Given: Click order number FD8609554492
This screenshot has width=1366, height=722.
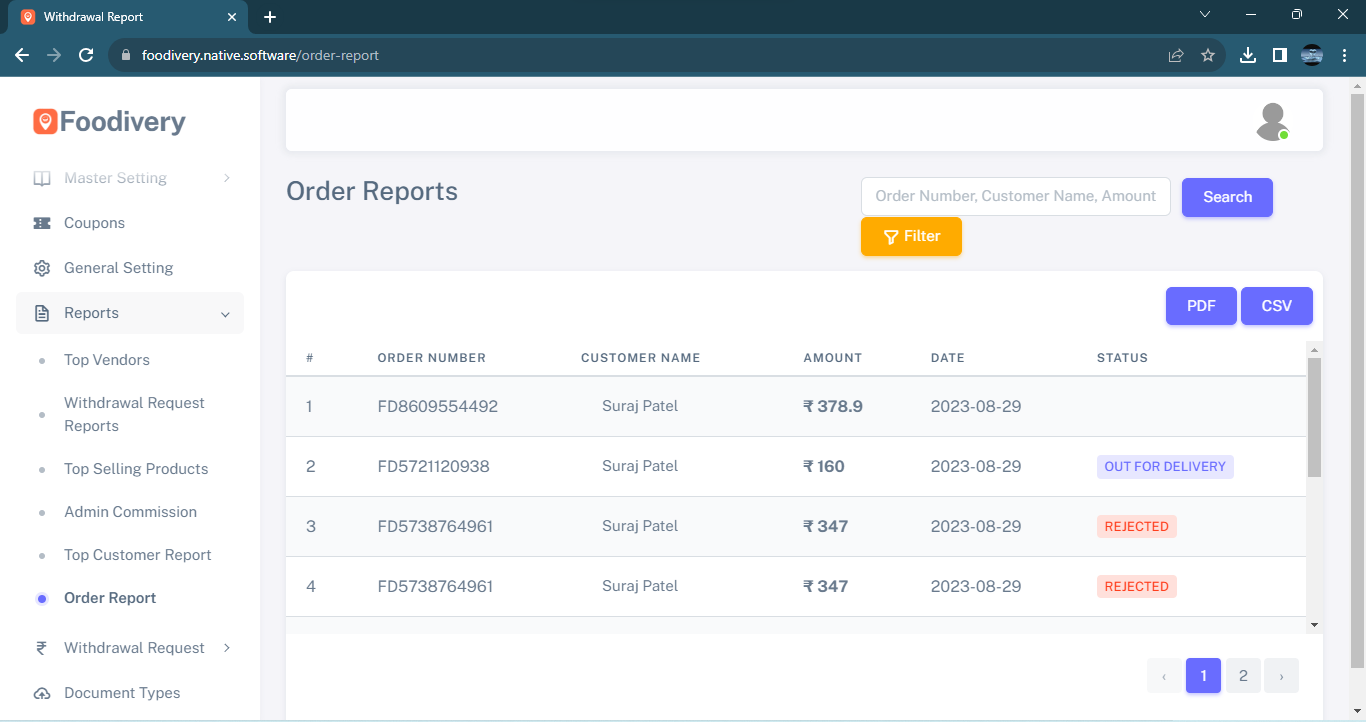Looking at the screenshot, I should [437, 407].
